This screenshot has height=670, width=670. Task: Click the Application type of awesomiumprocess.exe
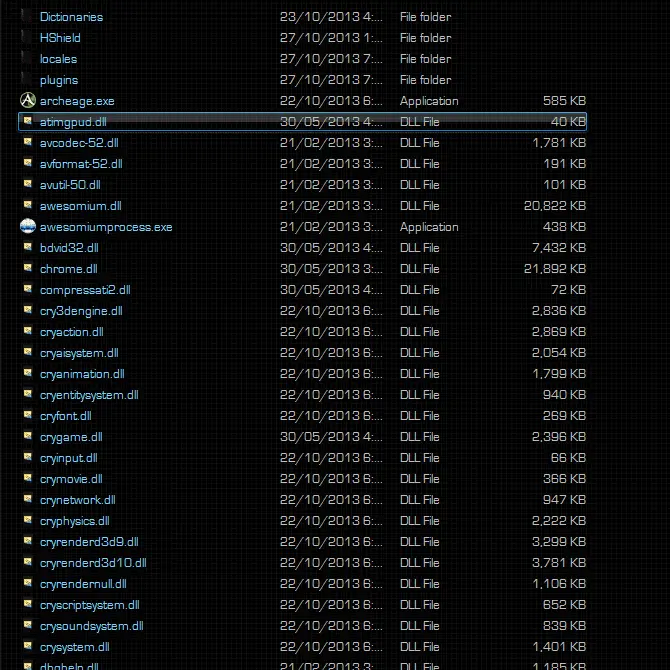[429, 227]
